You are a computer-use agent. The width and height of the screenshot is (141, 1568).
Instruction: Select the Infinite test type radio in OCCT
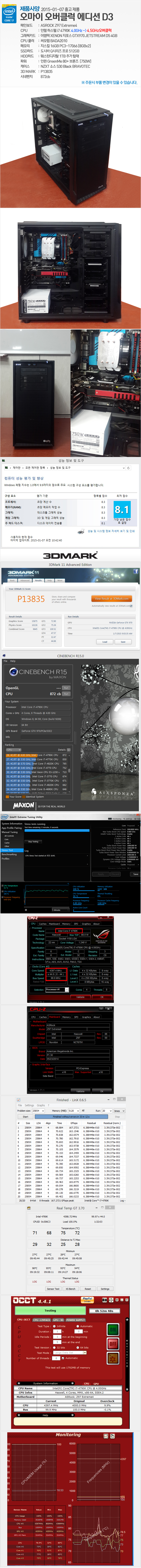point(54,1326)
